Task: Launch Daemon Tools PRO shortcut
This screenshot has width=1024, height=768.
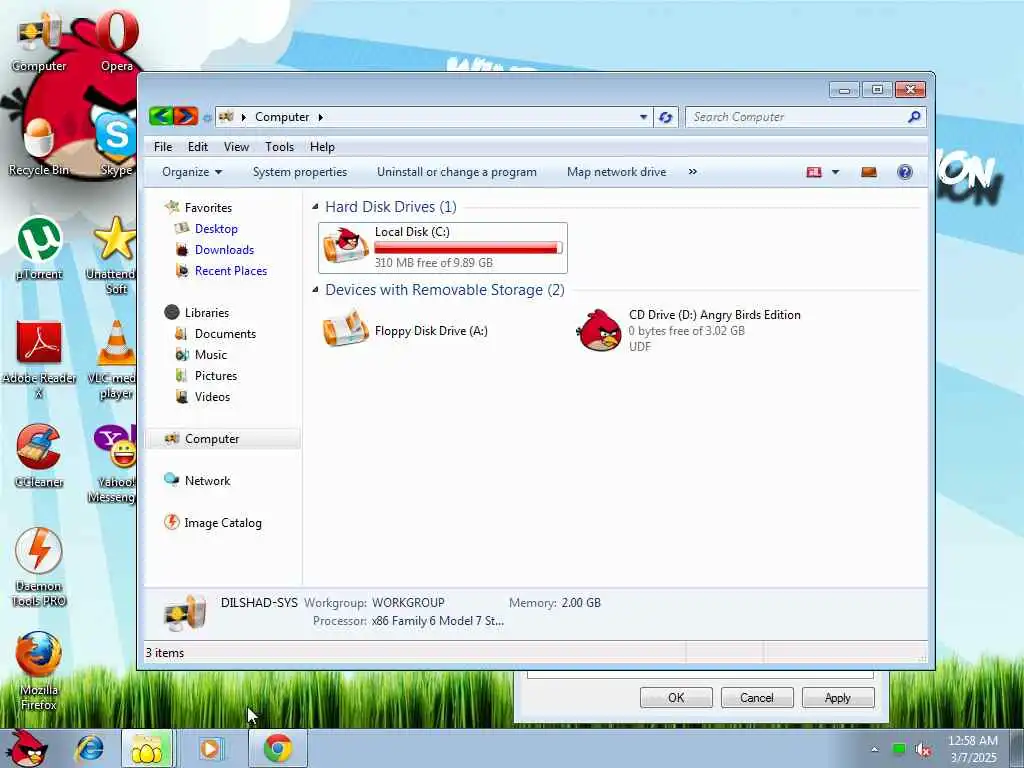Action: tap(39, 568)
